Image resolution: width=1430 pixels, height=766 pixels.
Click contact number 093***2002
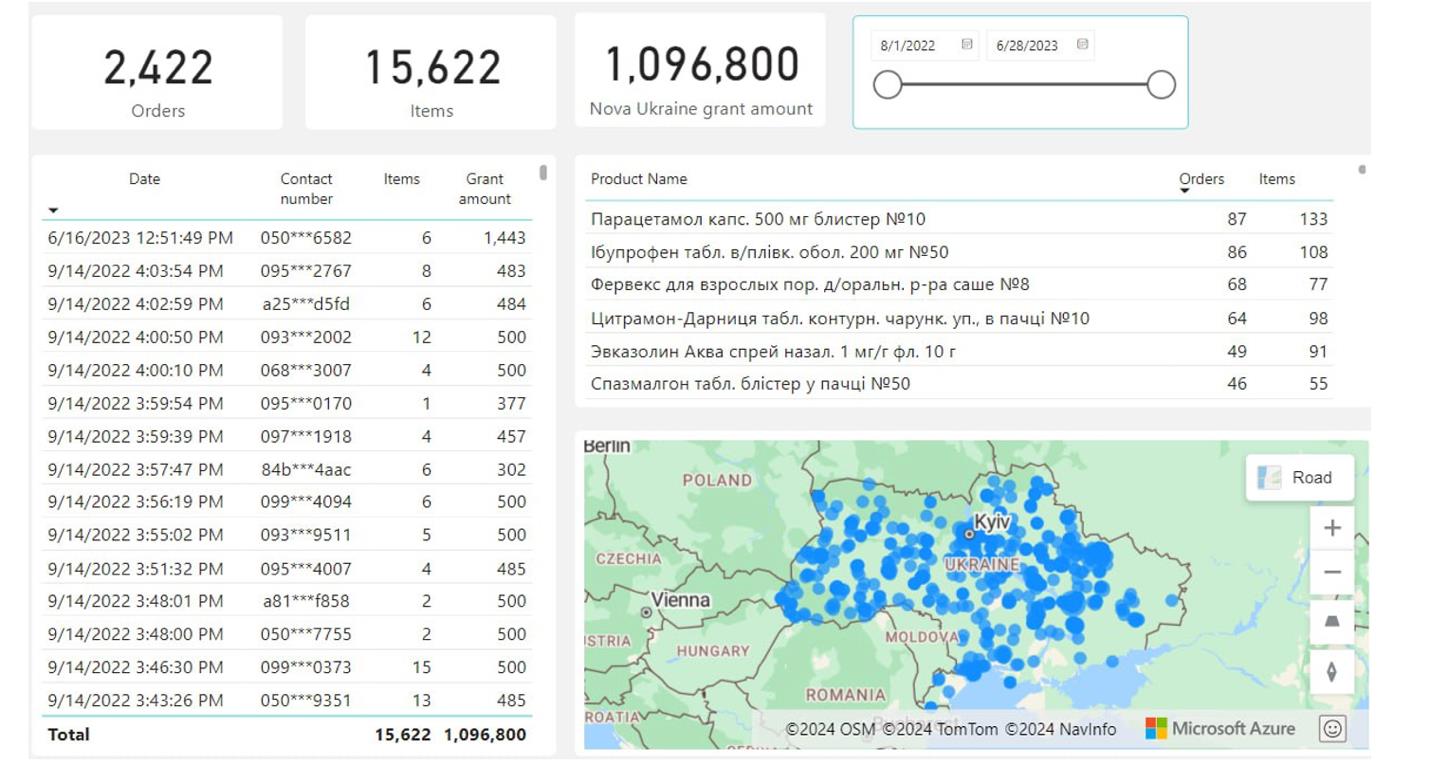[x=306, y=337]
